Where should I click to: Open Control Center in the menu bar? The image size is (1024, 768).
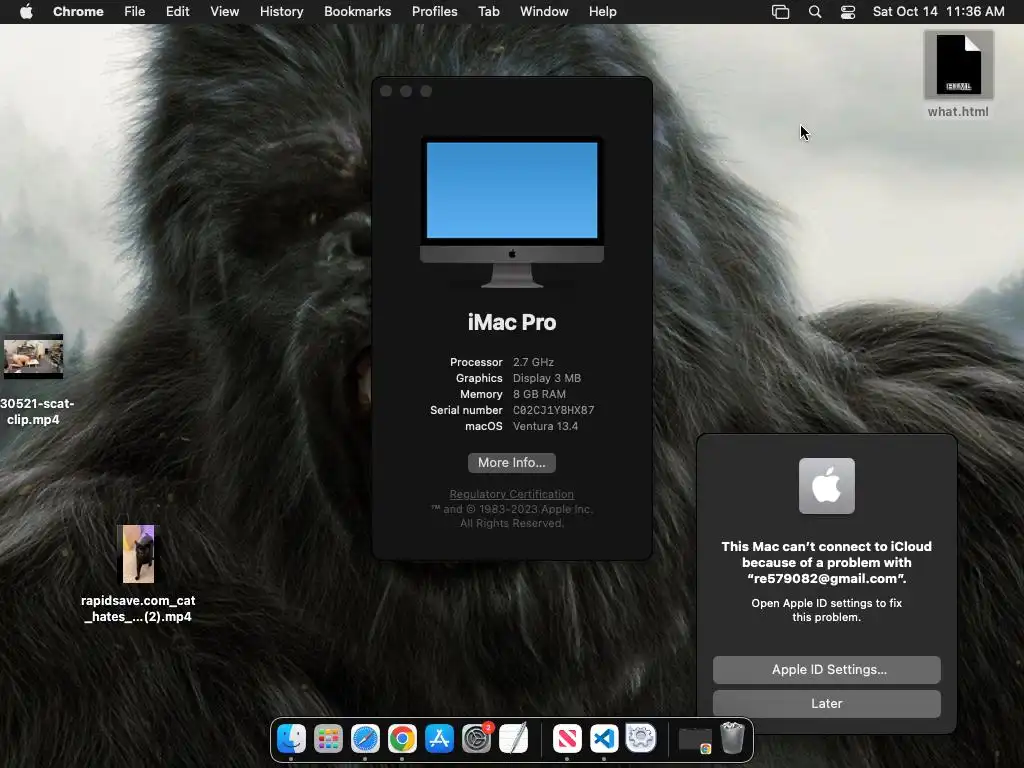pos(848,12)
